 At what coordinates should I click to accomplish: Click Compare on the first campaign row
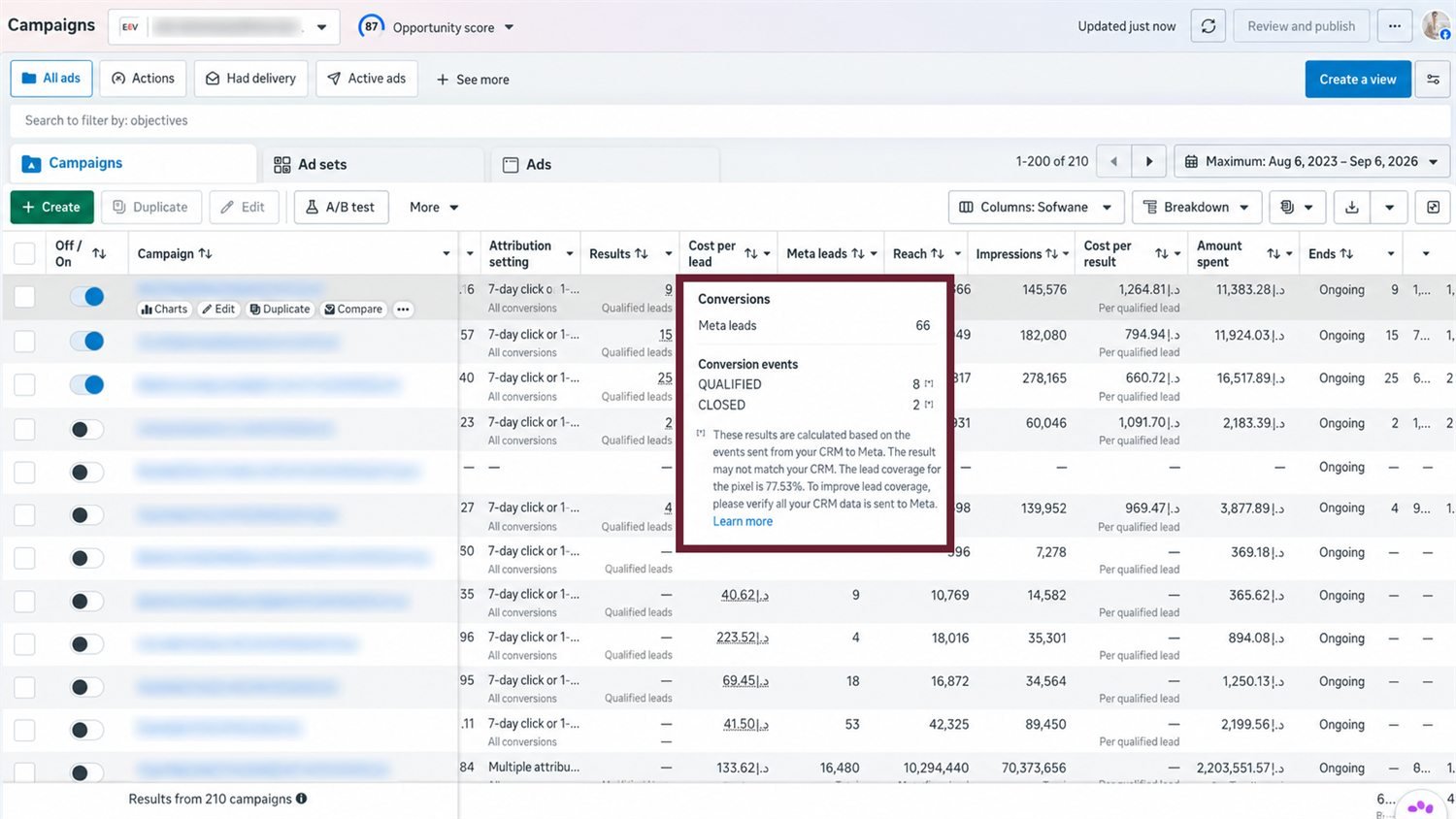353,309
